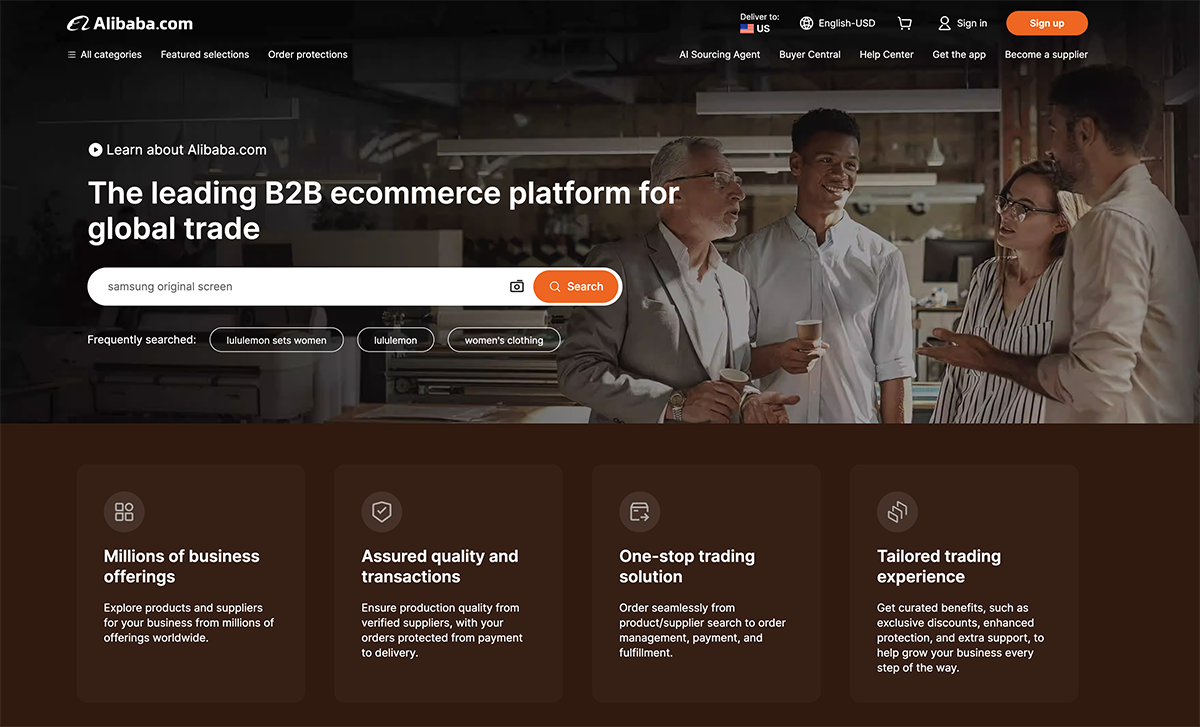Click the play icon beside Learn about Alibaba.com

95,150
